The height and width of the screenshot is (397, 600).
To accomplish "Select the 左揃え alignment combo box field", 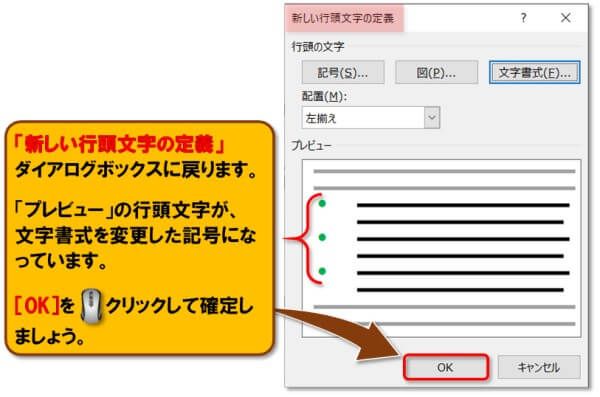I will 371,118.
